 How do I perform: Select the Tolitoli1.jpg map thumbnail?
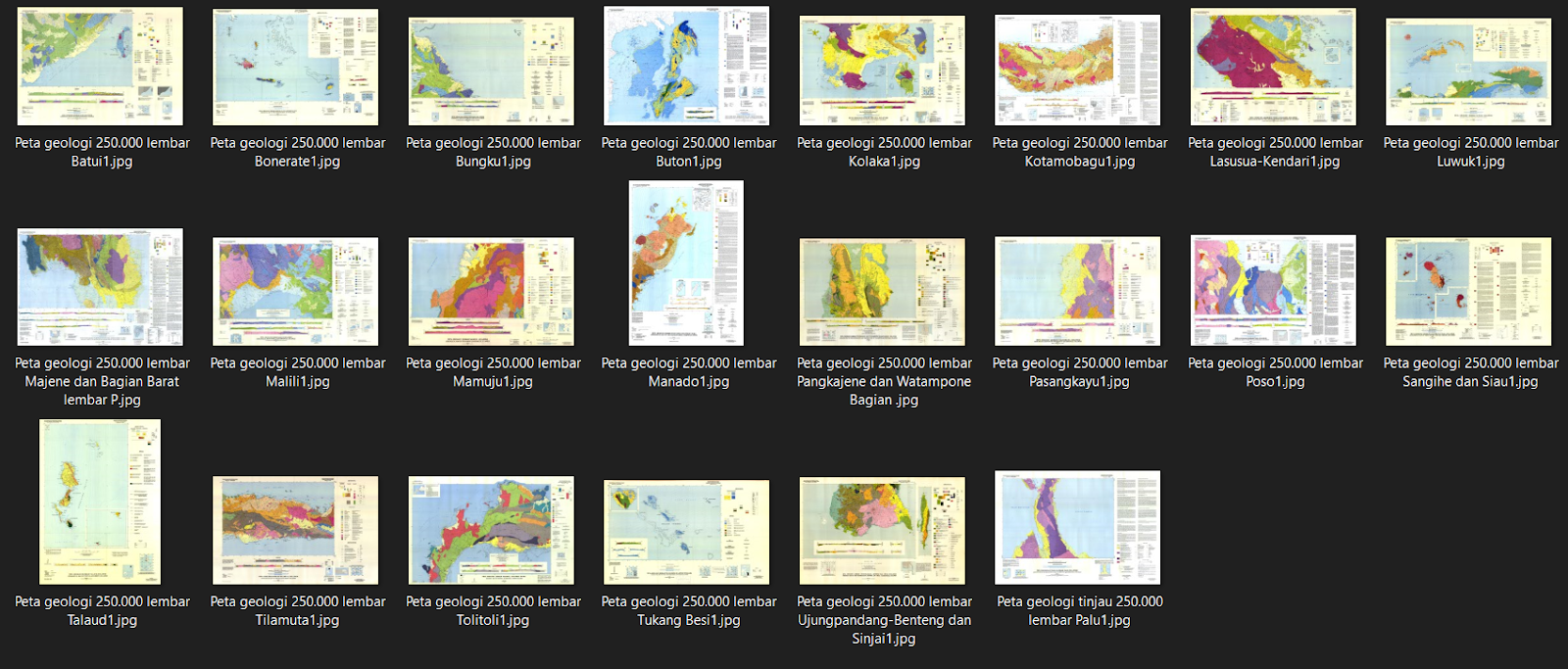click(x=491, y=531)
